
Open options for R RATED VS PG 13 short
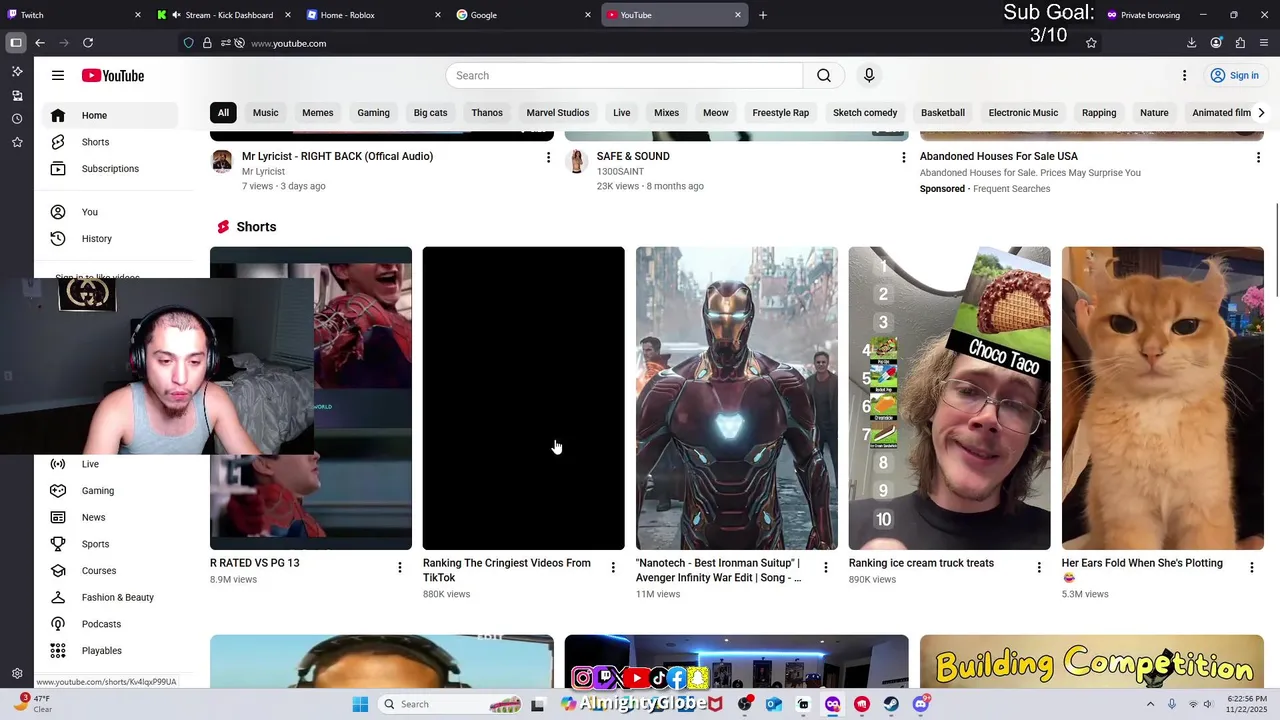click(400, 568)
